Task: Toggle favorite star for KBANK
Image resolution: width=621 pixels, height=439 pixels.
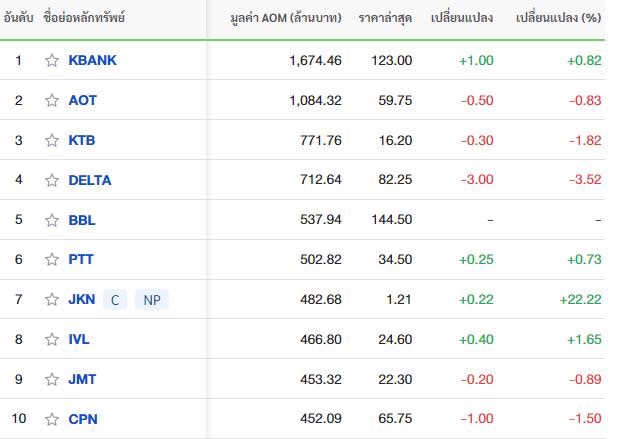Action: point(52,61)
